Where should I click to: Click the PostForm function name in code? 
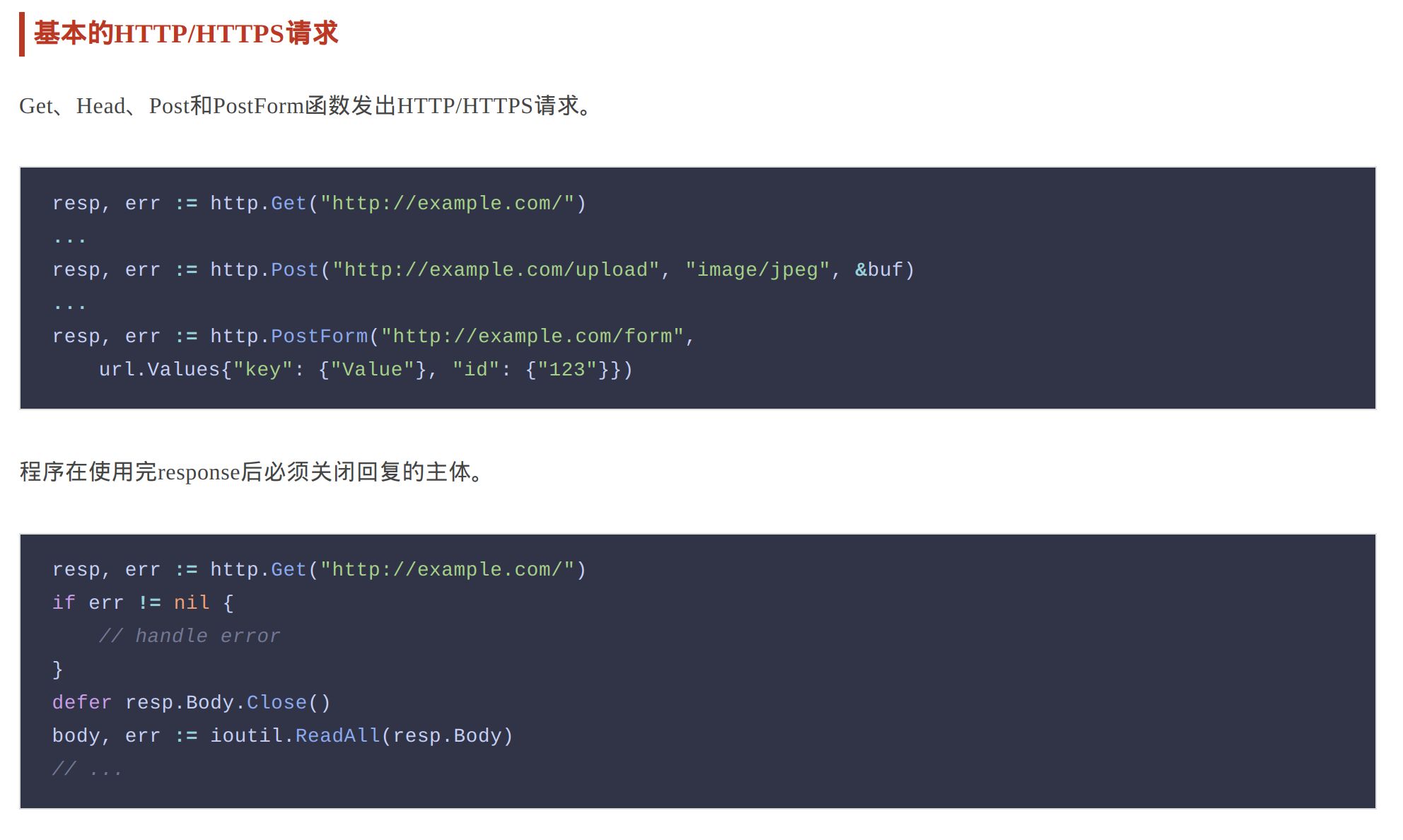click(320, 337)
